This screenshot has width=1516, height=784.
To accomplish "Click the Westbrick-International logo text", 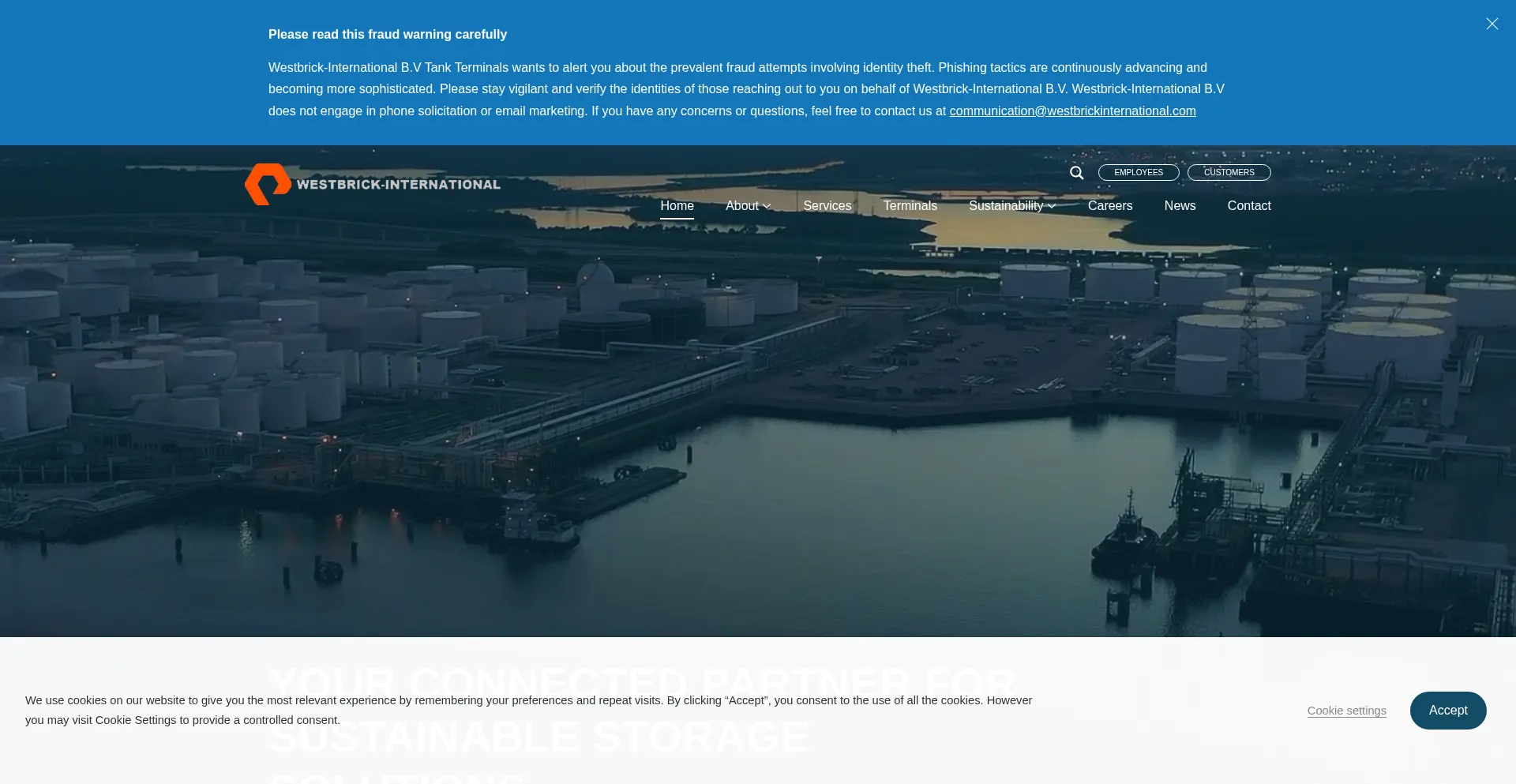I will 398,185.
